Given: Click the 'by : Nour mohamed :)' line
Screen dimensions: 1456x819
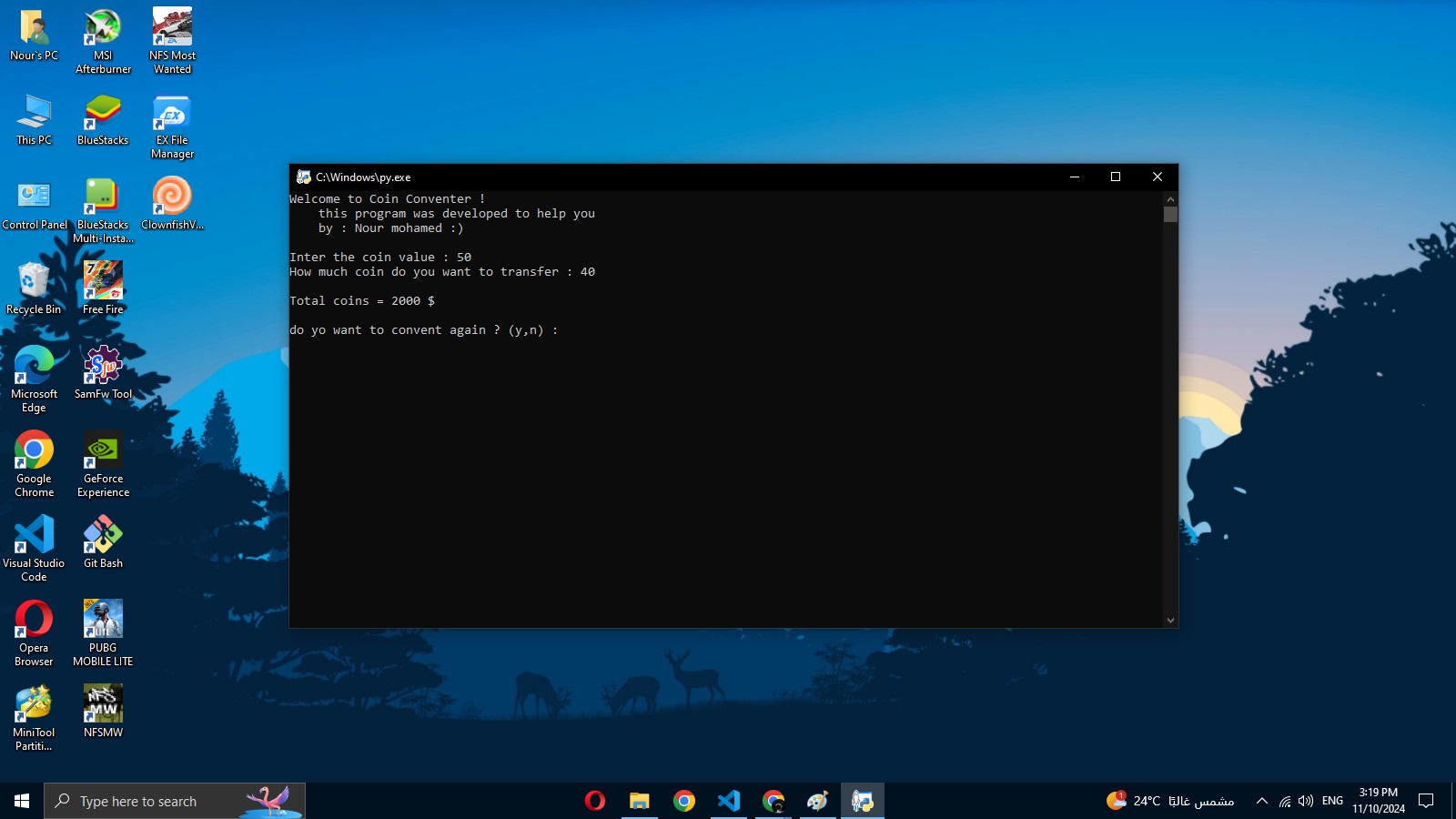Looking at the screenshot, I should point(391,228).
